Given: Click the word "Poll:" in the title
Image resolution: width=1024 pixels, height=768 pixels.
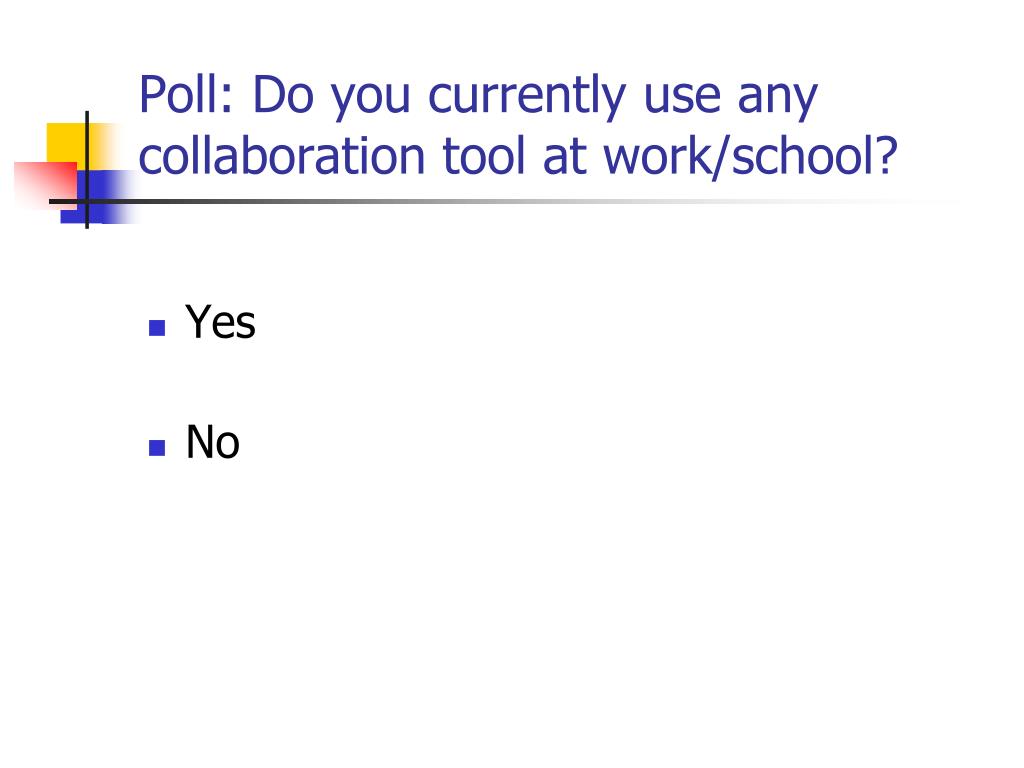Looking at the screenshot, I should tap(186, 95).
